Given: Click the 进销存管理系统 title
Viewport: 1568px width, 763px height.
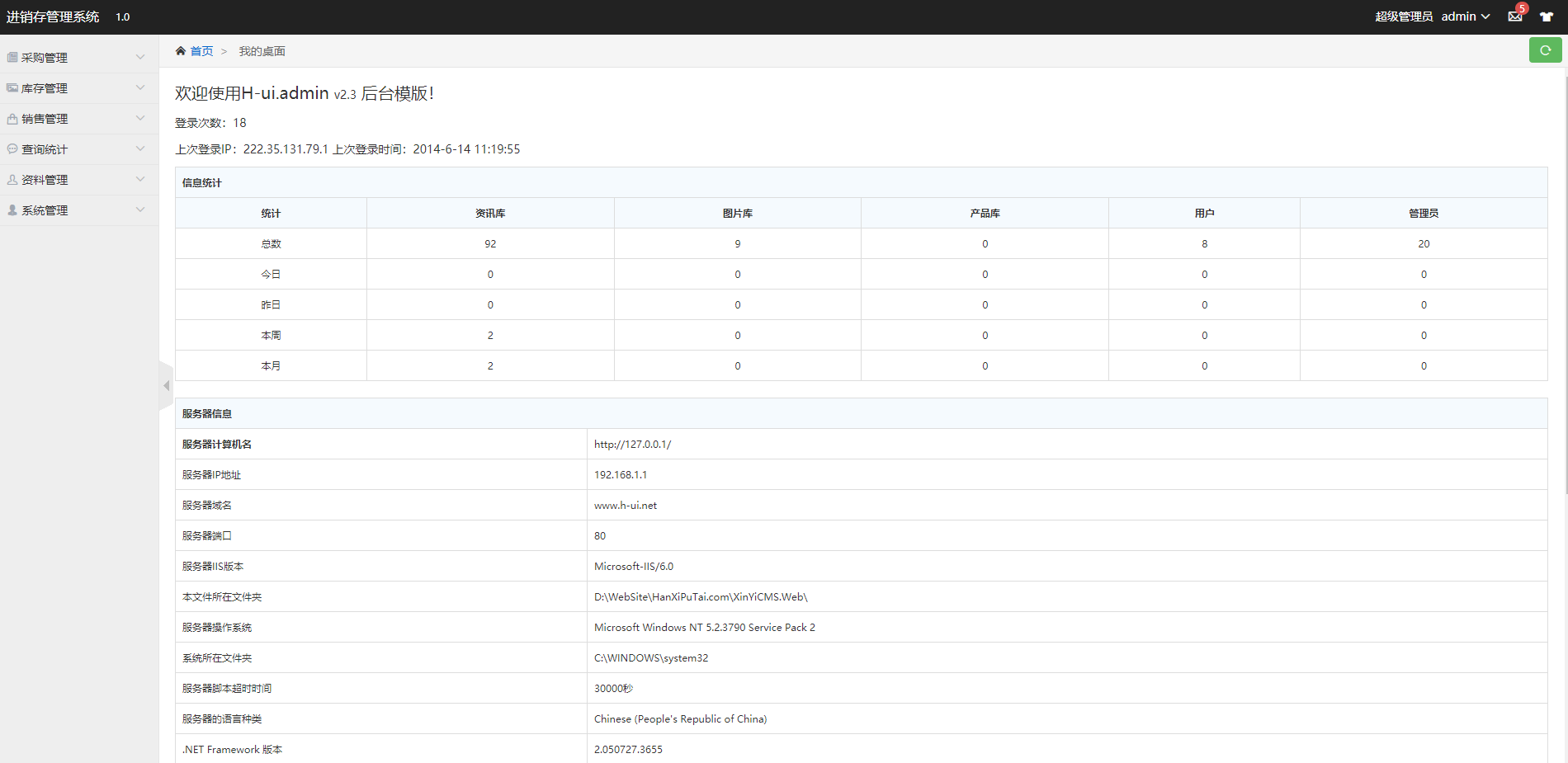Looking at the screenshot, I should point(53,16).
